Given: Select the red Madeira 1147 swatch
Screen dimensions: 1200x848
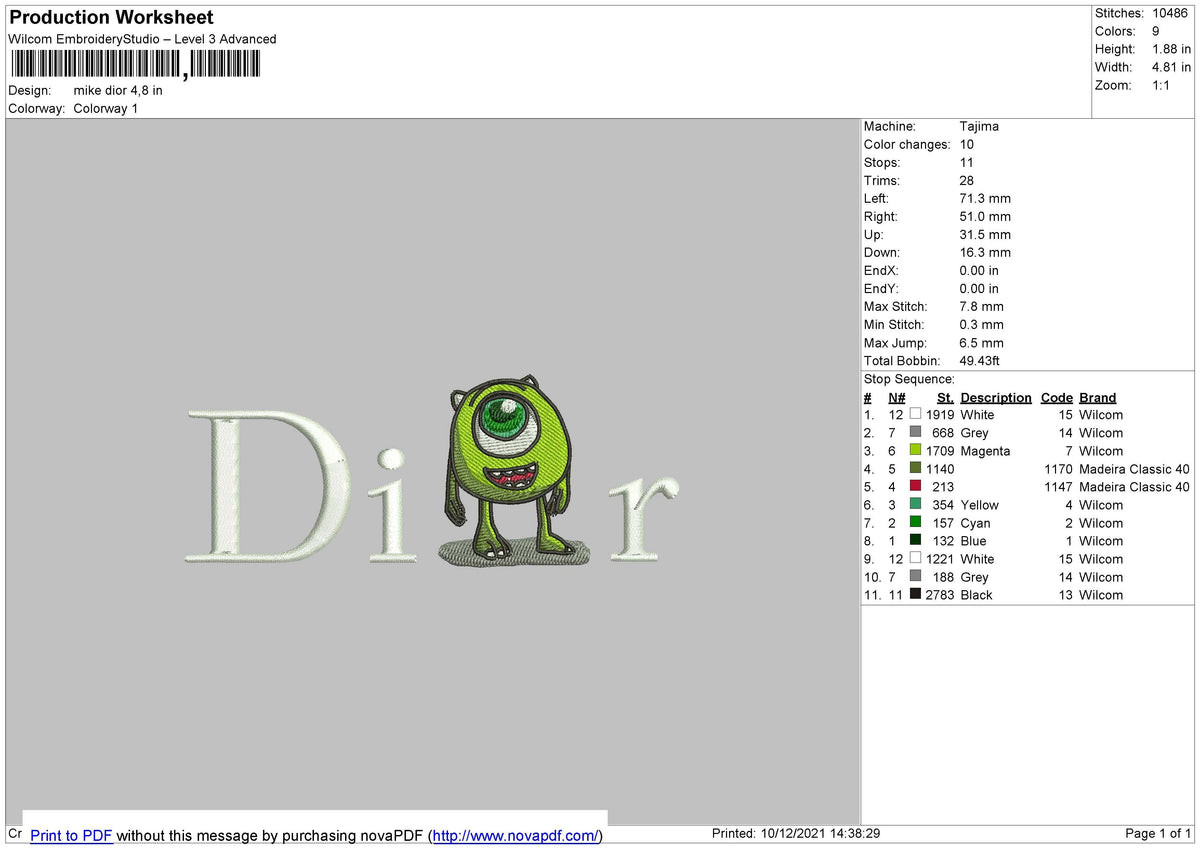Looking at the screenshot, I should 915,486.
